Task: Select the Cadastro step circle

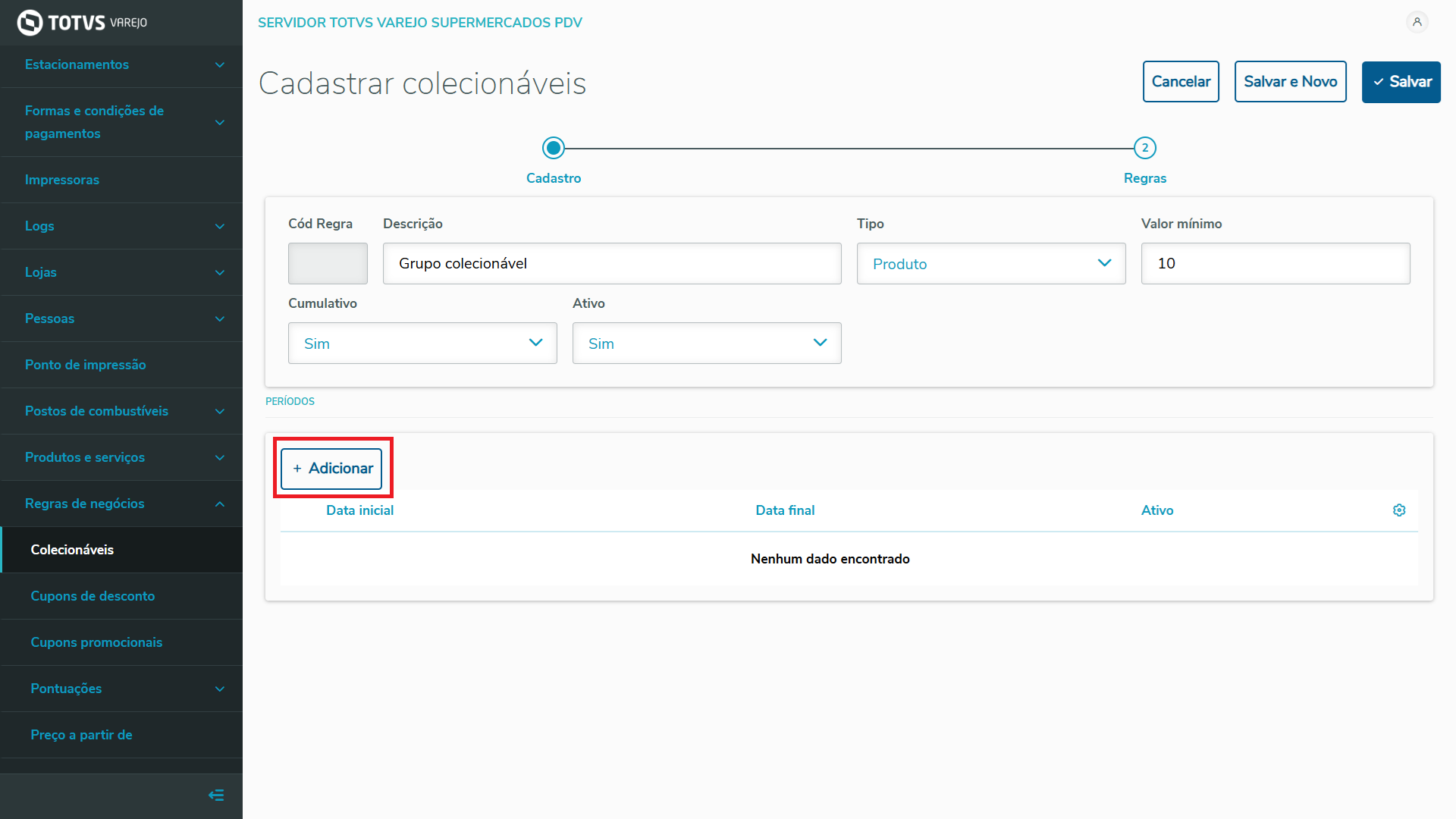Action: click(554, 148)
